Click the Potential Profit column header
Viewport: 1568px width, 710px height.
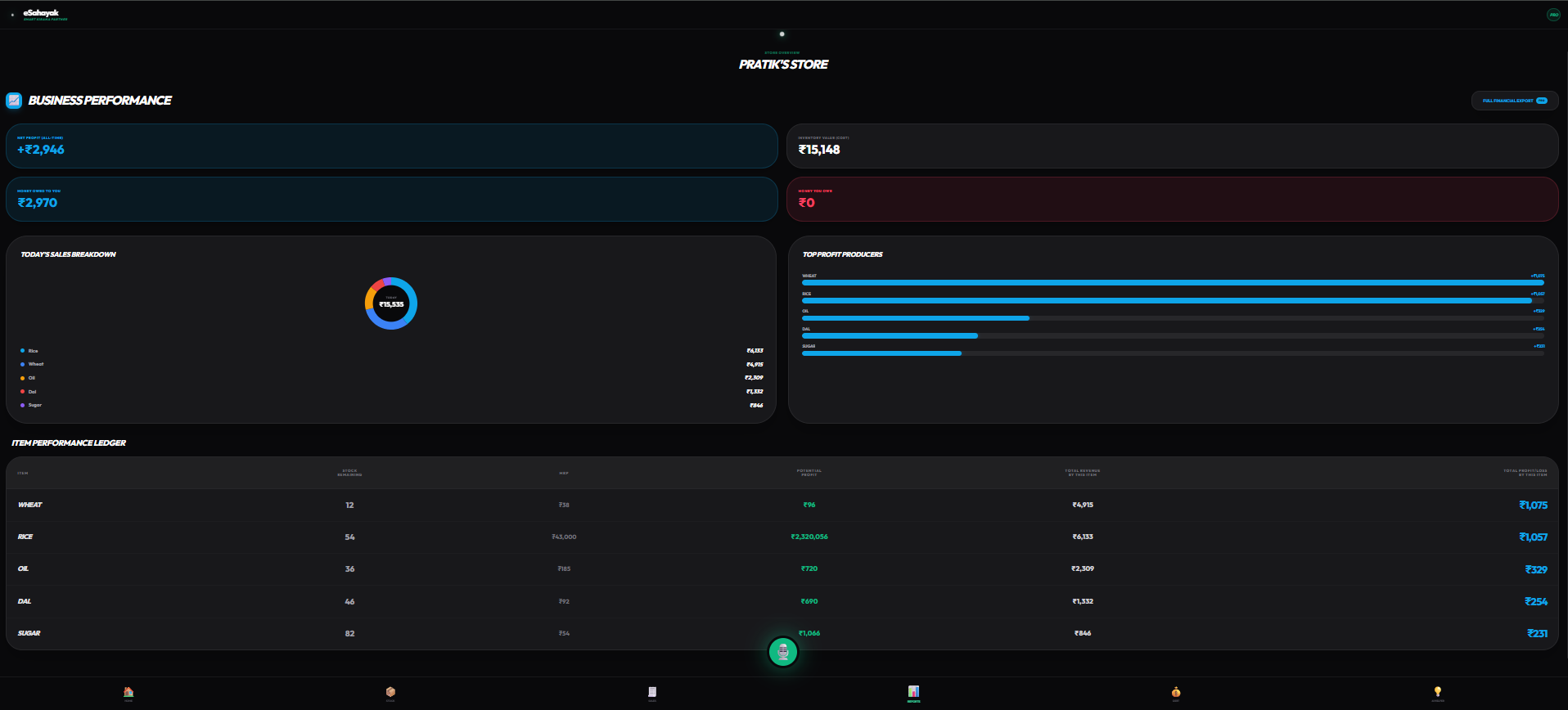point(809,473)
